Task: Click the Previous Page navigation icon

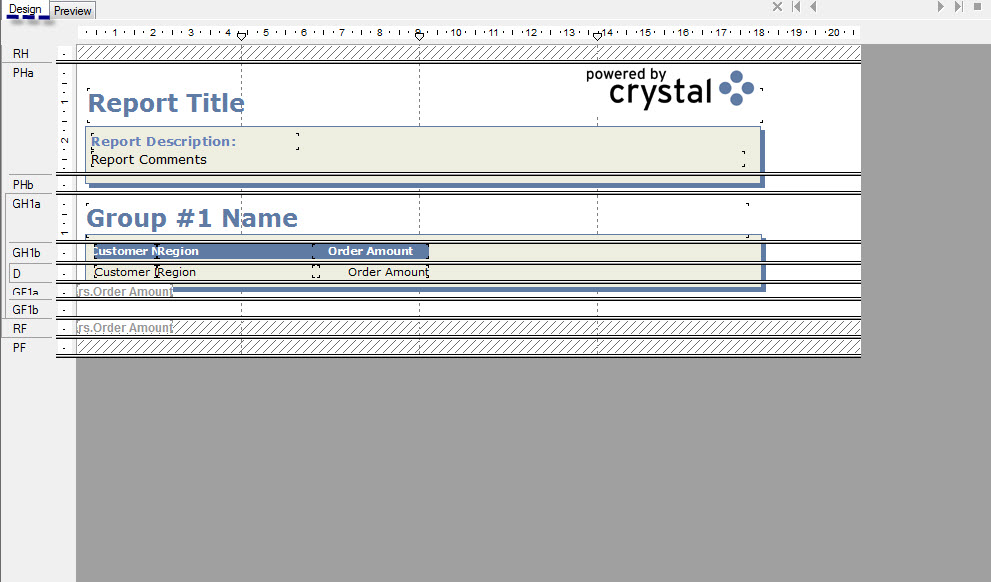Action: pos(813,7)
